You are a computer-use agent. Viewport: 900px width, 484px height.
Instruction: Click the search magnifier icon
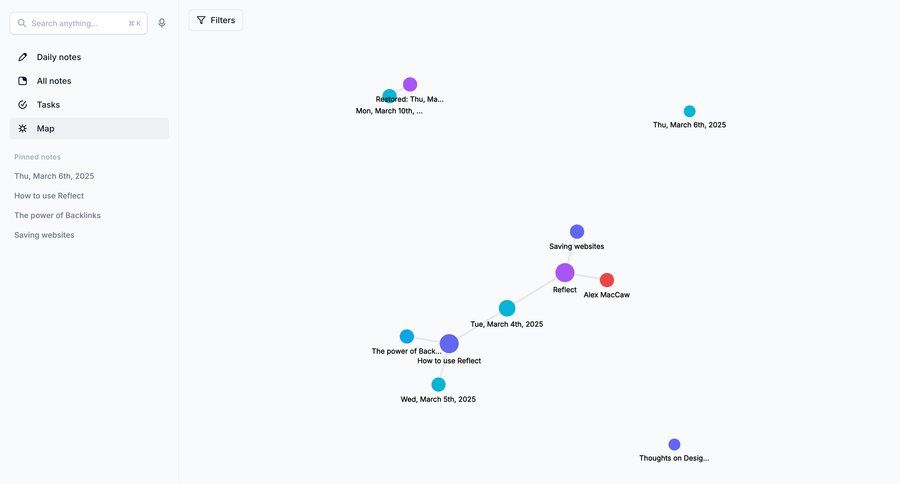tap(22, 23)
